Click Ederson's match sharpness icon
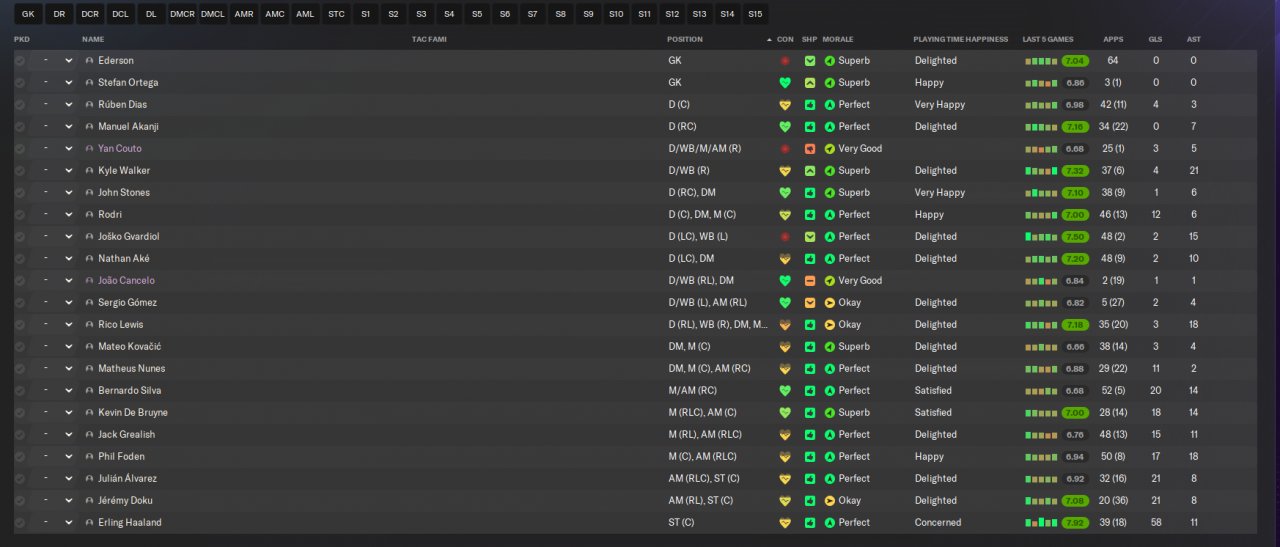Viewport: 1280px width, 547px height. click(810, 61)
